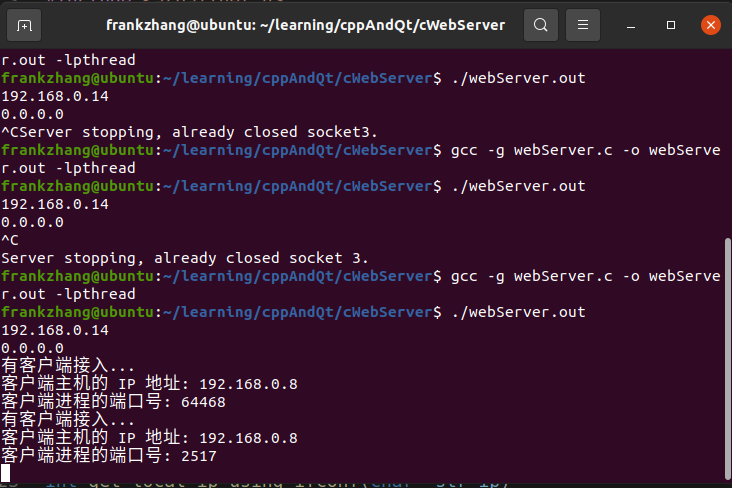Click the search magnifier icon
732x488 pixels.
pos(540,24)
